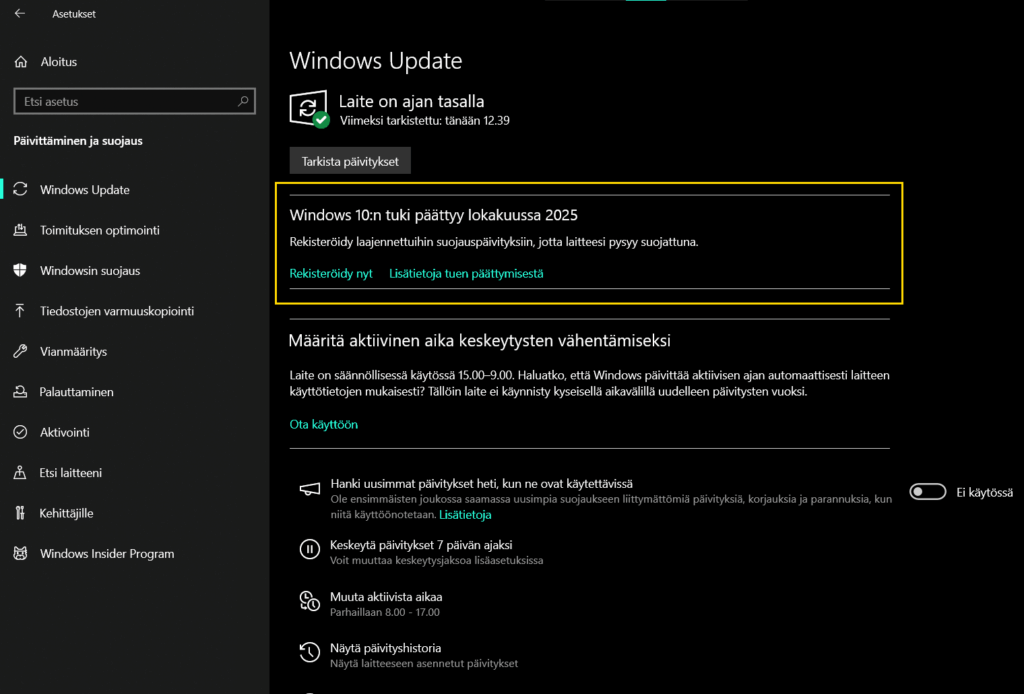Click the Aloitus home icon

pos(21,62)
